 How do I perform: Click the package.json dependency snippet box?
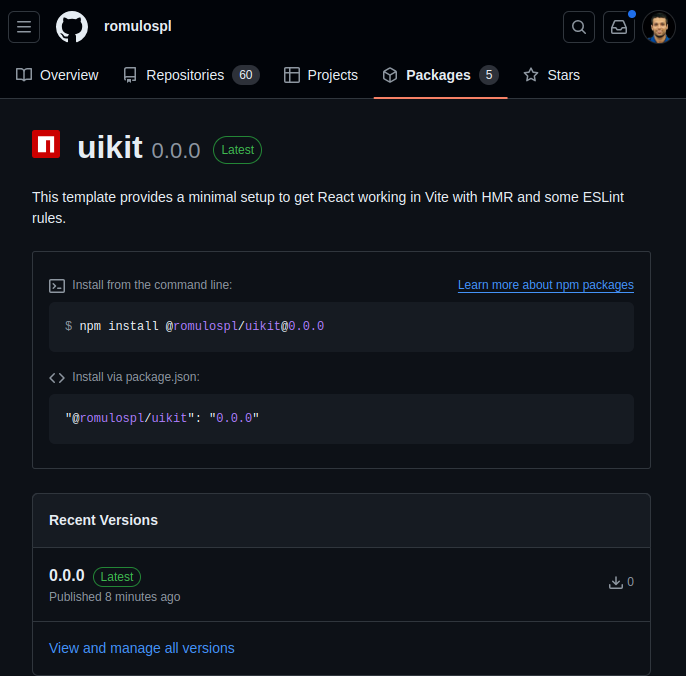point(341,418)
